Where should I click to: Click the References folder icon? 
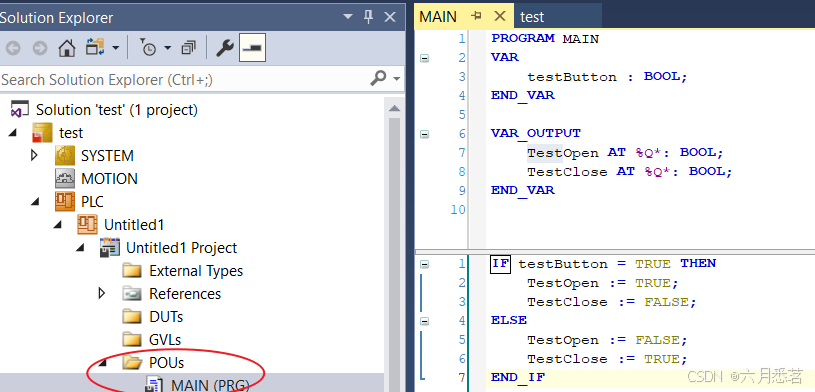[x=133, y=294]
